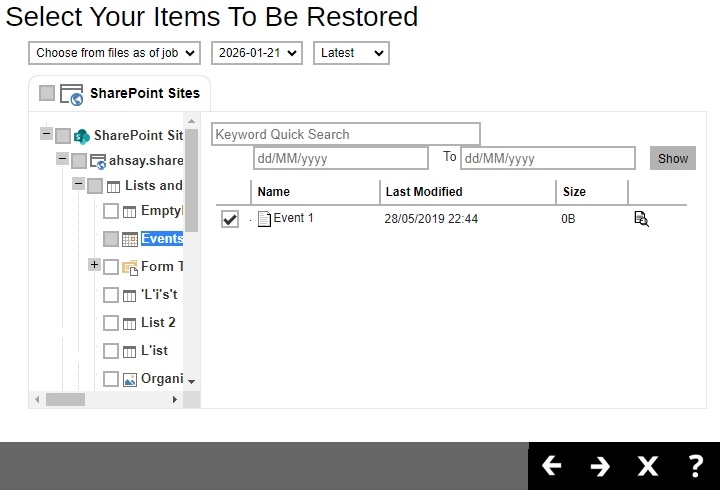Toggle the ahsay.share node checkbox
720x490 pixels.
point(79,161)
